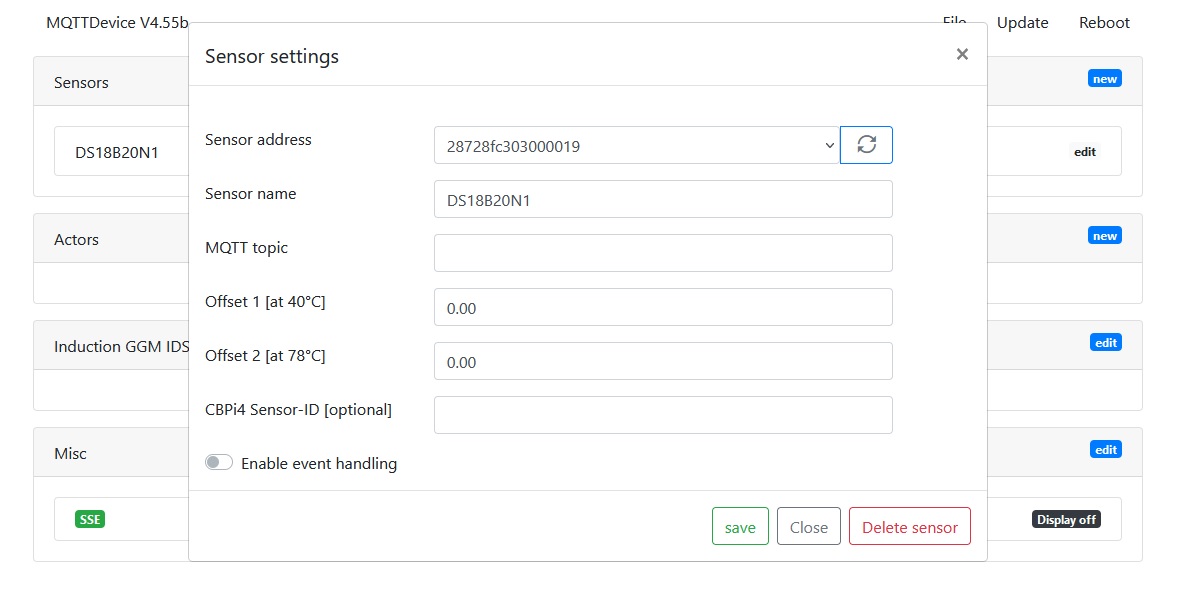Open the Sensor address dropdown
This screenshot has width=1178, height=597.
(636, 145)
